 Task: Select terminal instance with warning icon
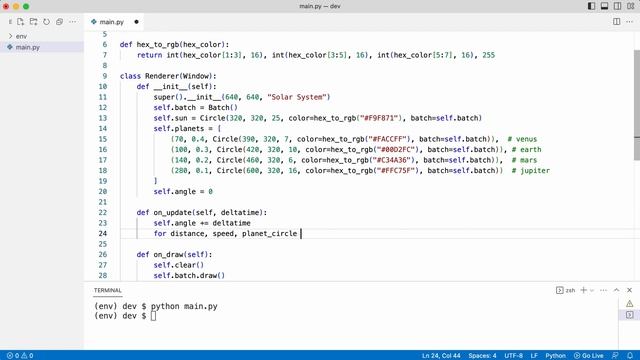pyautogui.click(x=630, y=304)
